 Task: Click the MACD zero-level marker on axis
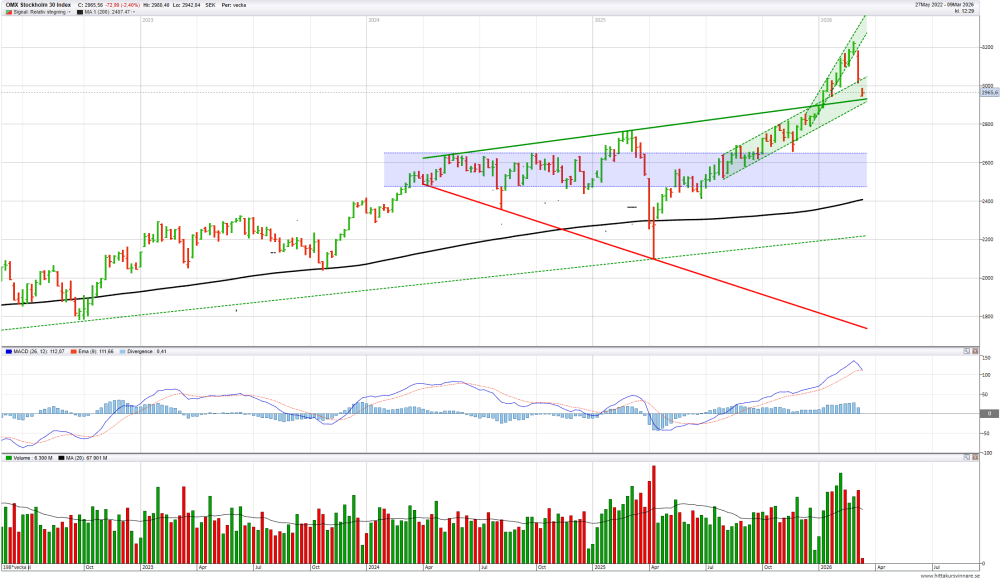(x=989, y=413)
